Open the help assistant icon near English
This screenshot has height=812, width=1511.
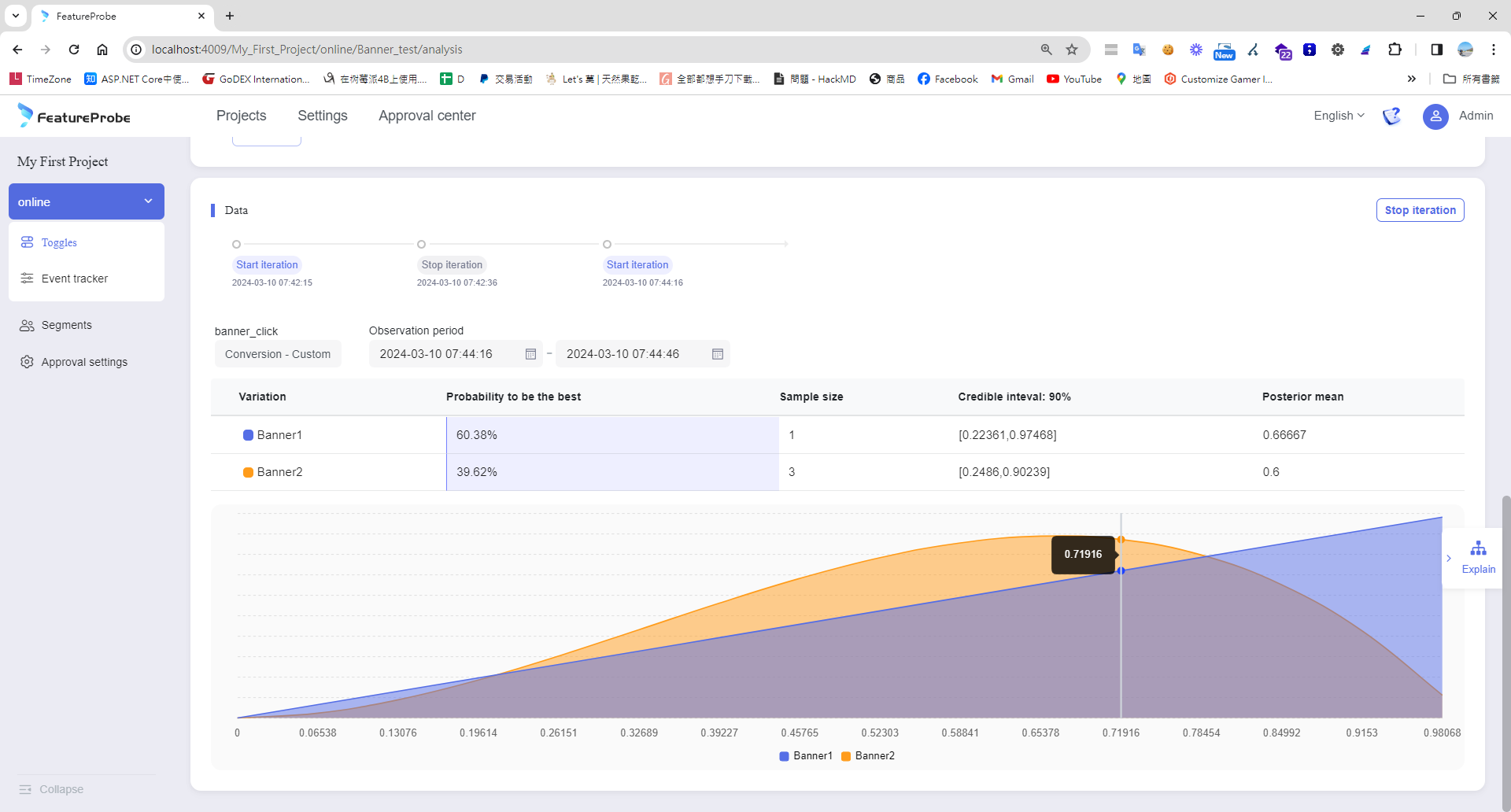click(x=1391, y=116)
